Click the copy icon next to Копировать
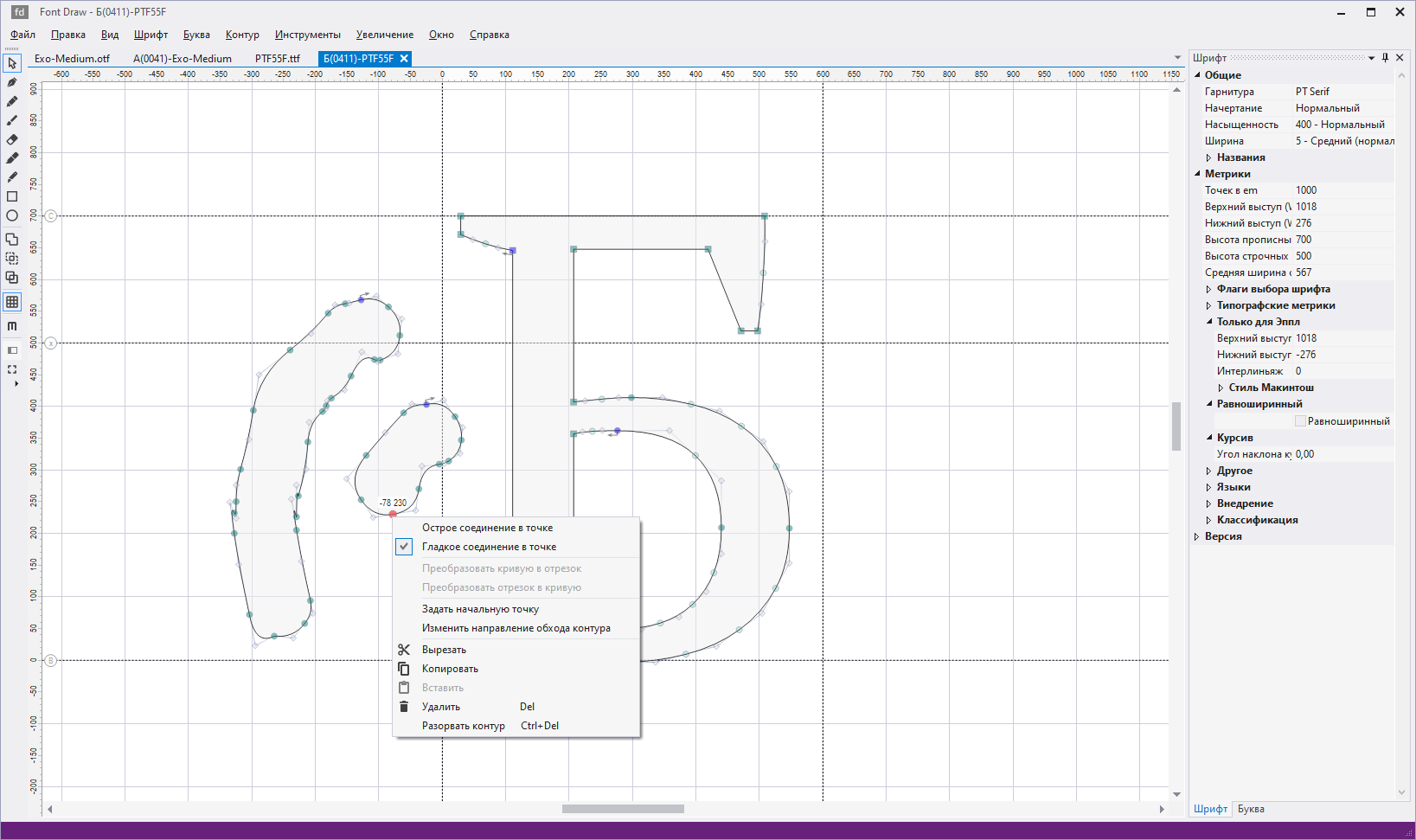The height and width of the screenshot is (840, 1416). pyautogui.click(x=404, y=669)
